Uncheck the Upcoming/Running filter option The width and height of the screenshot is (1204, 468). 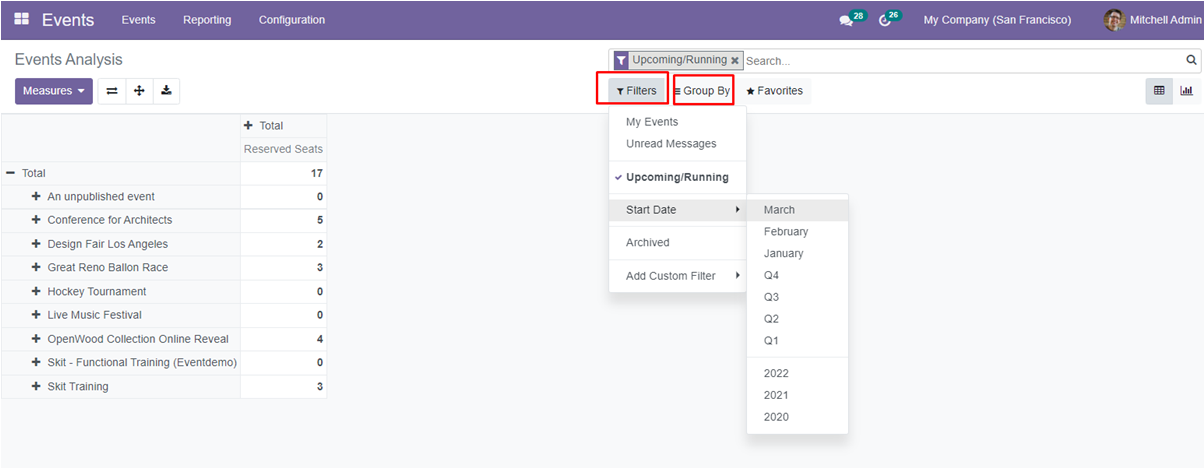[x=676, y=178]
